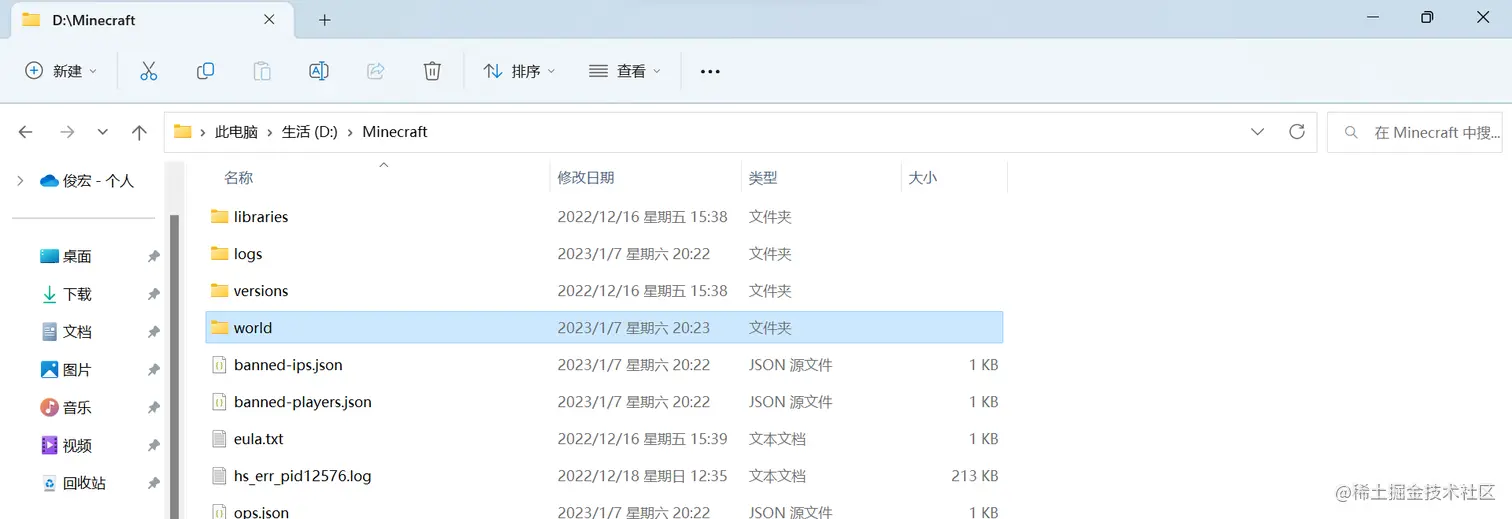Click the navigation pane scrollbar

tap(174, 365)
